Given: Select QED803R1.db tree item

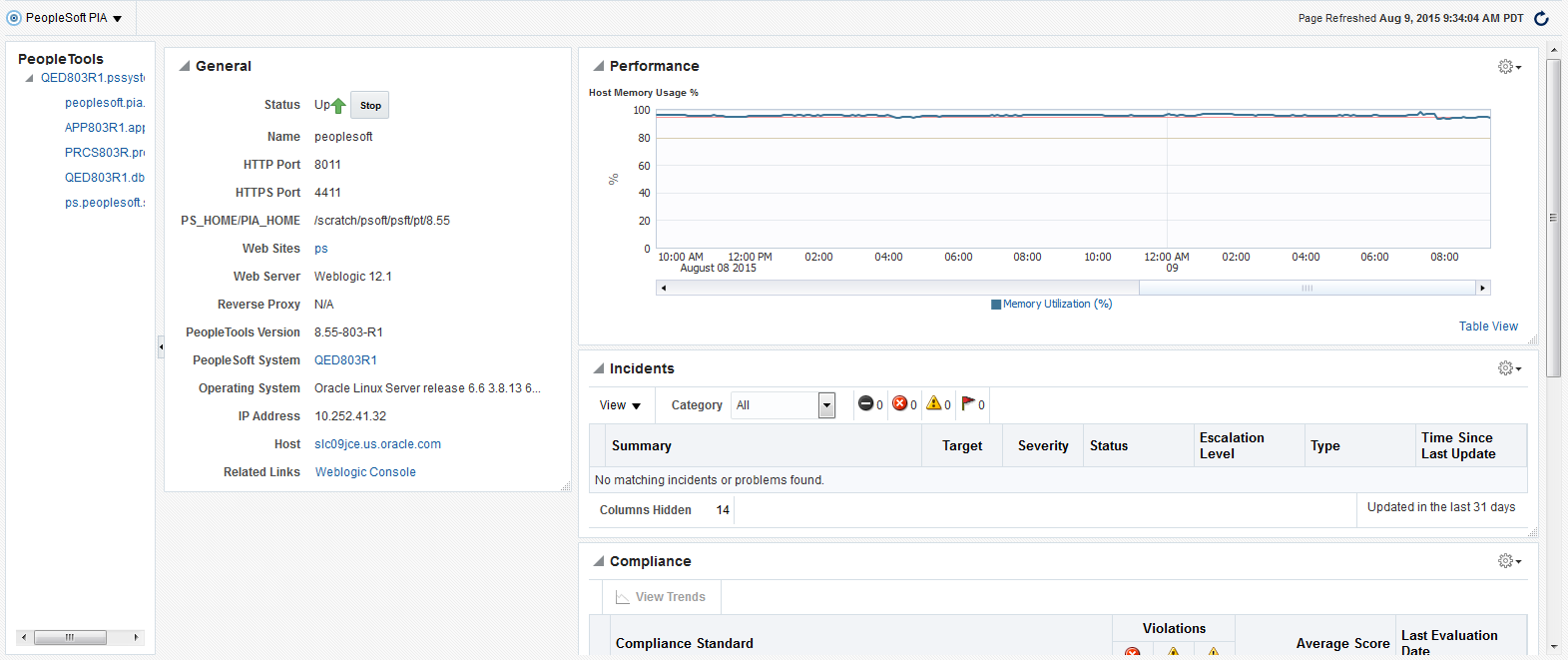Looking at the screenshot, I should [105, 178].
